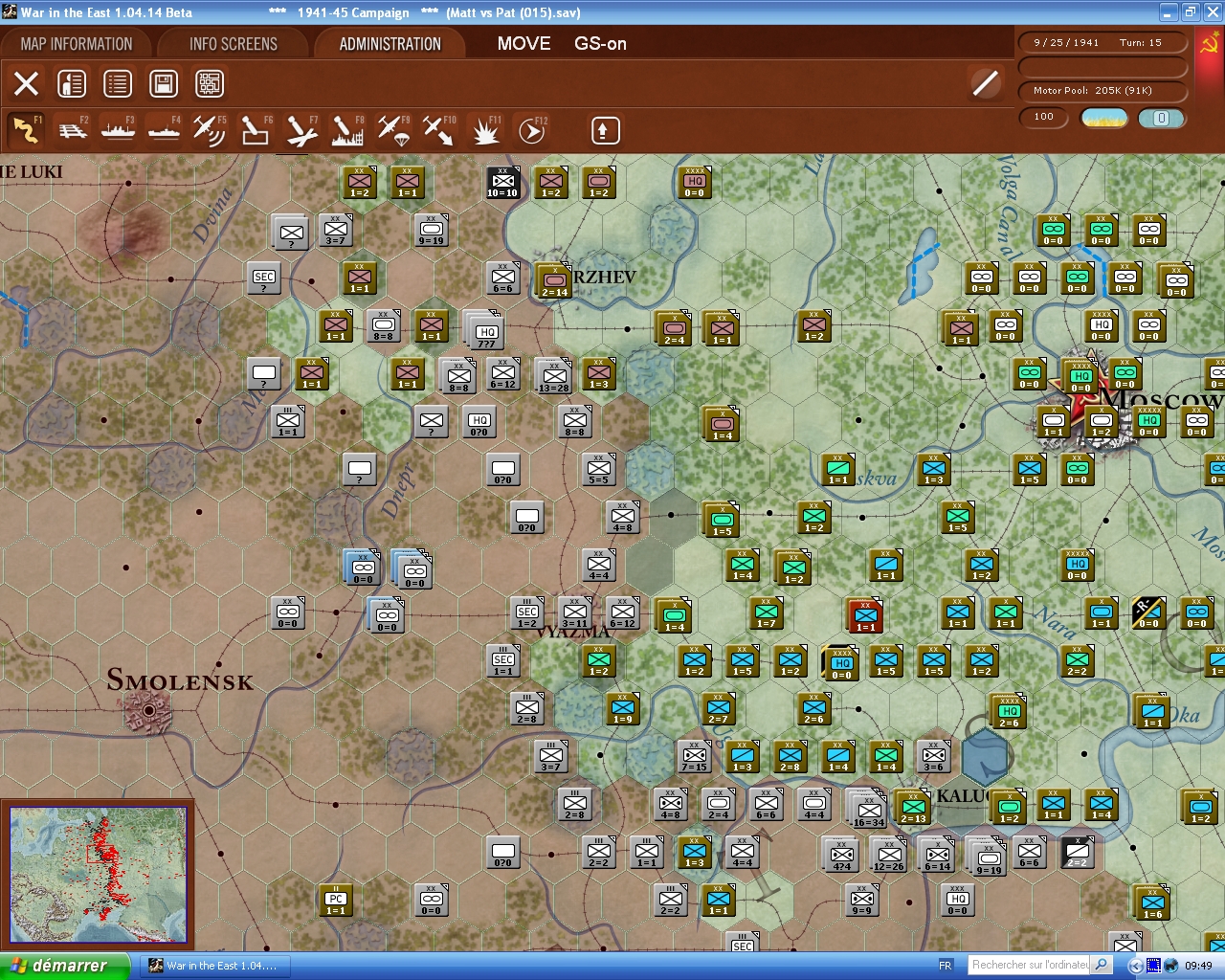
Task: Select the F11 explosion build mode icon
Action: pos(485,130)
